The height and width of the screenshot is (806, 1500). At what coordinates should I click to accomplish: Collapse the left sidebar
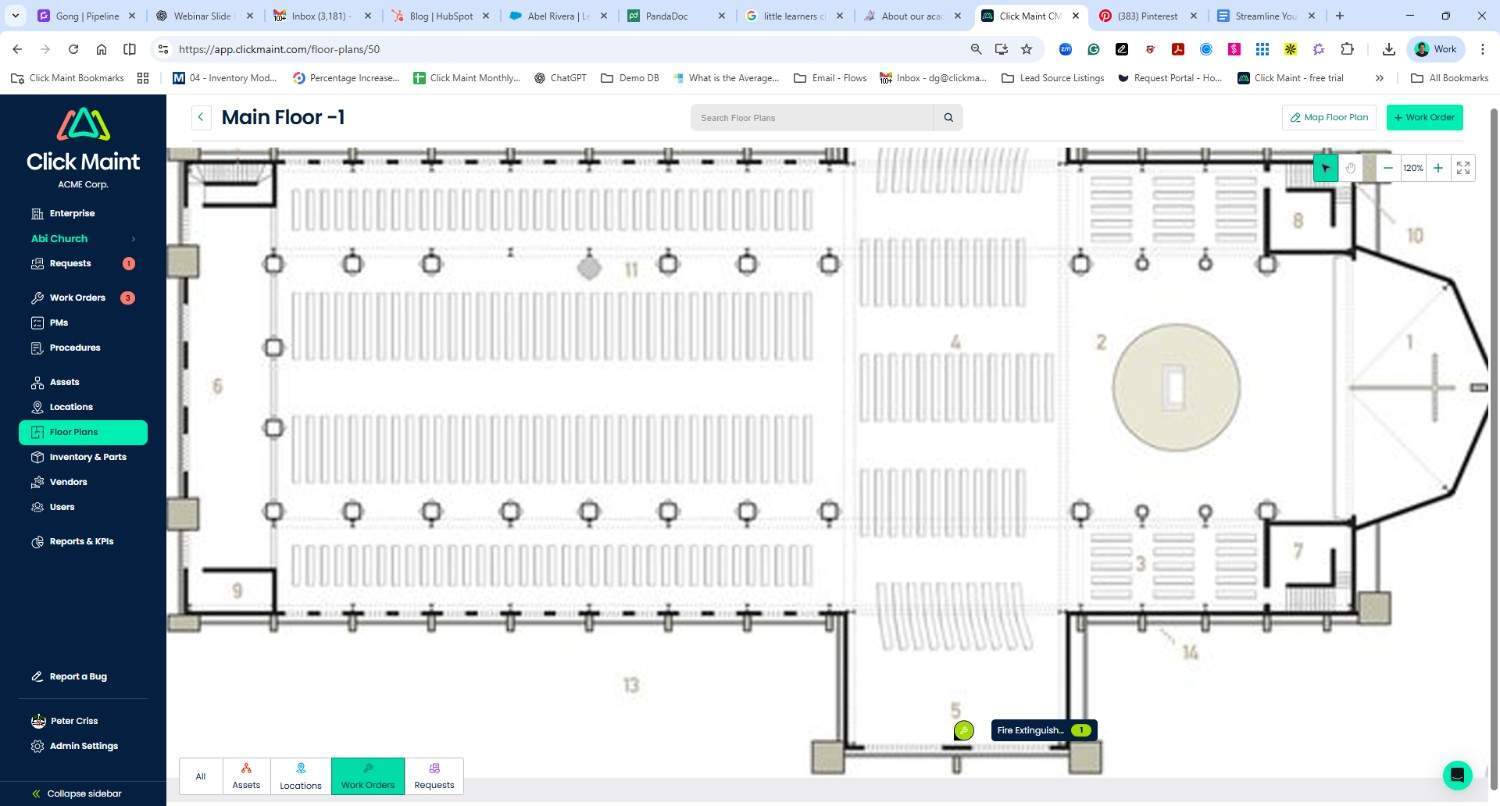click(76, 793)
